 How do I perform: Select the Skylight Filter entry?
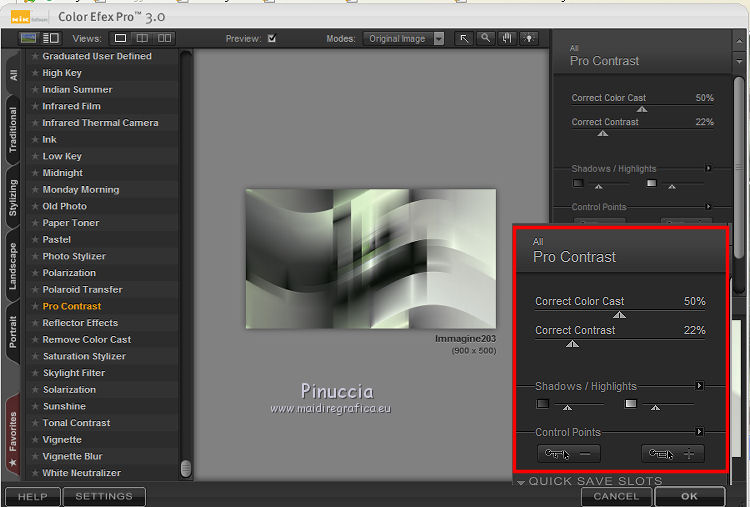[74, 373]
